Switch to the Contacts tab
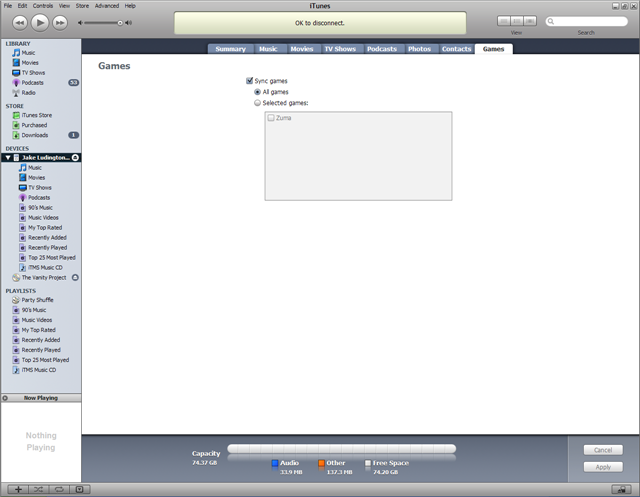Screen dimensions: 640x497 (456, 49)
